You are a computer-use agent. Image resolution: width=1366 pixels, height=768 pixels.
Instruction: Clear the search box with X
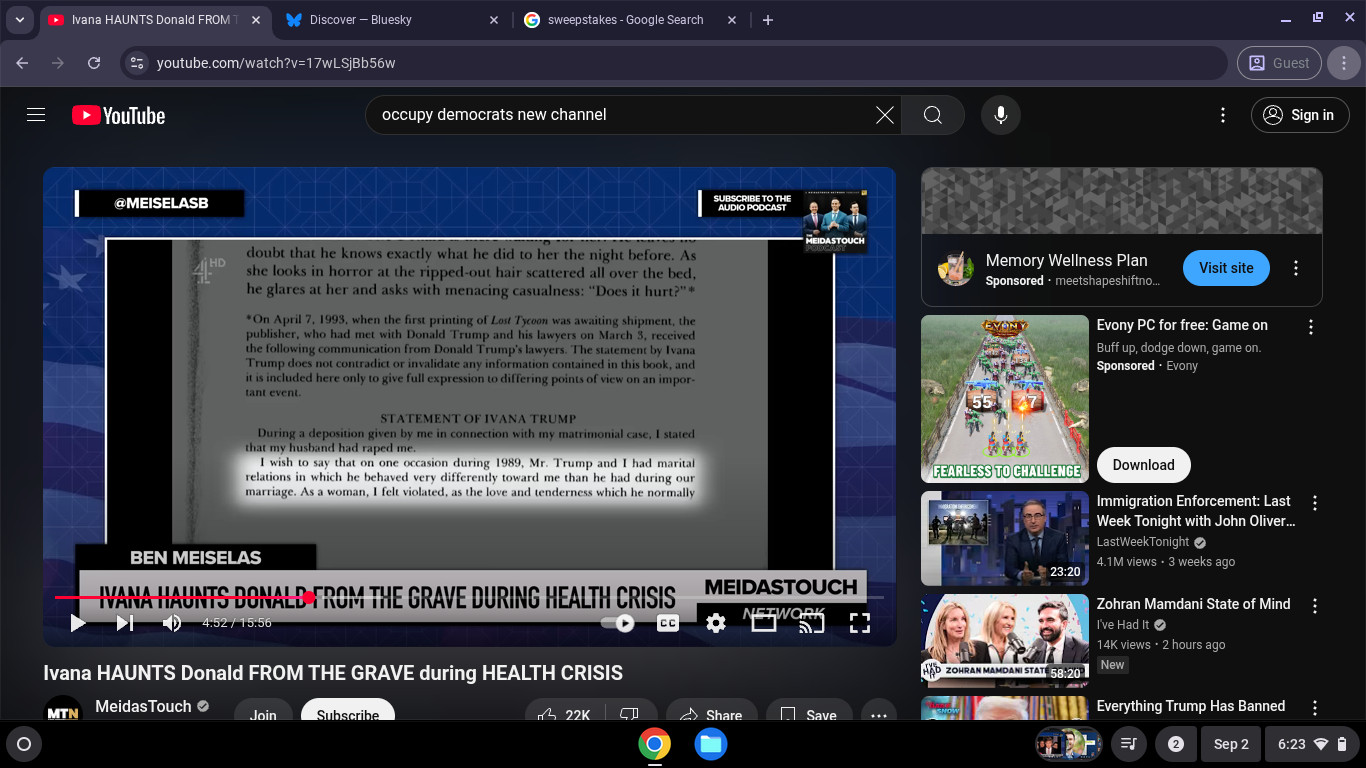tap(885, 115)
